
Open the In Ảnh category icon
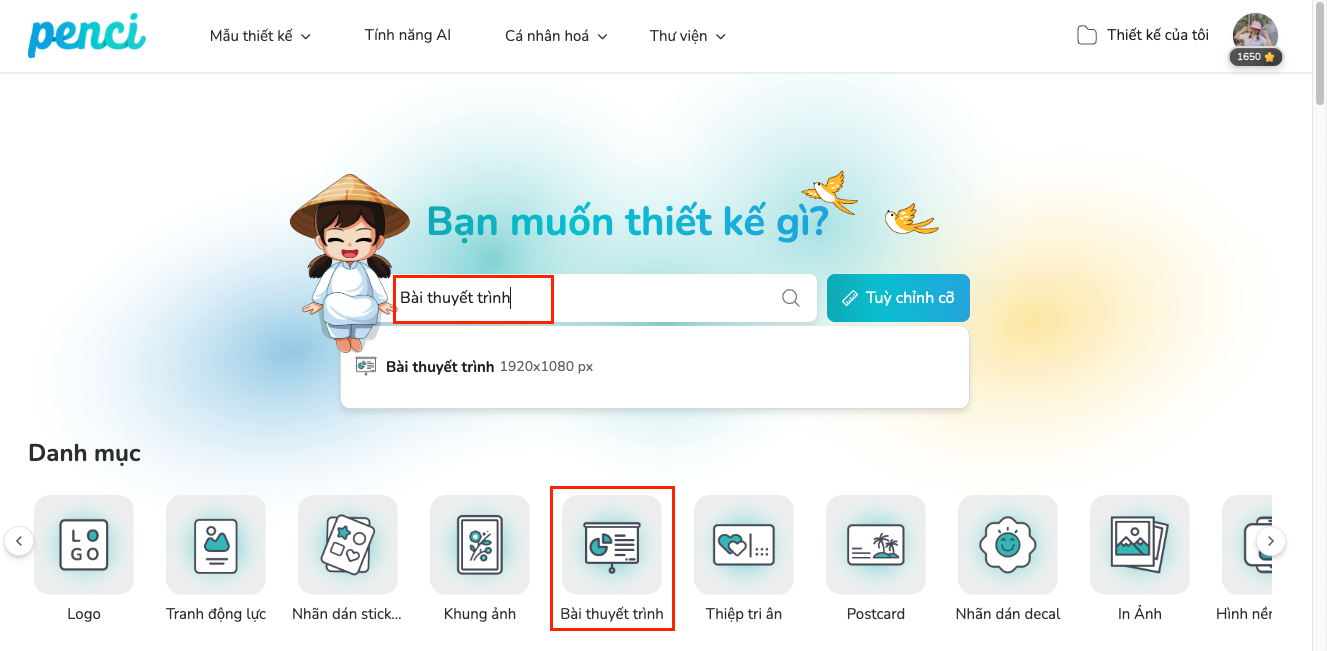click(1140, 545)
